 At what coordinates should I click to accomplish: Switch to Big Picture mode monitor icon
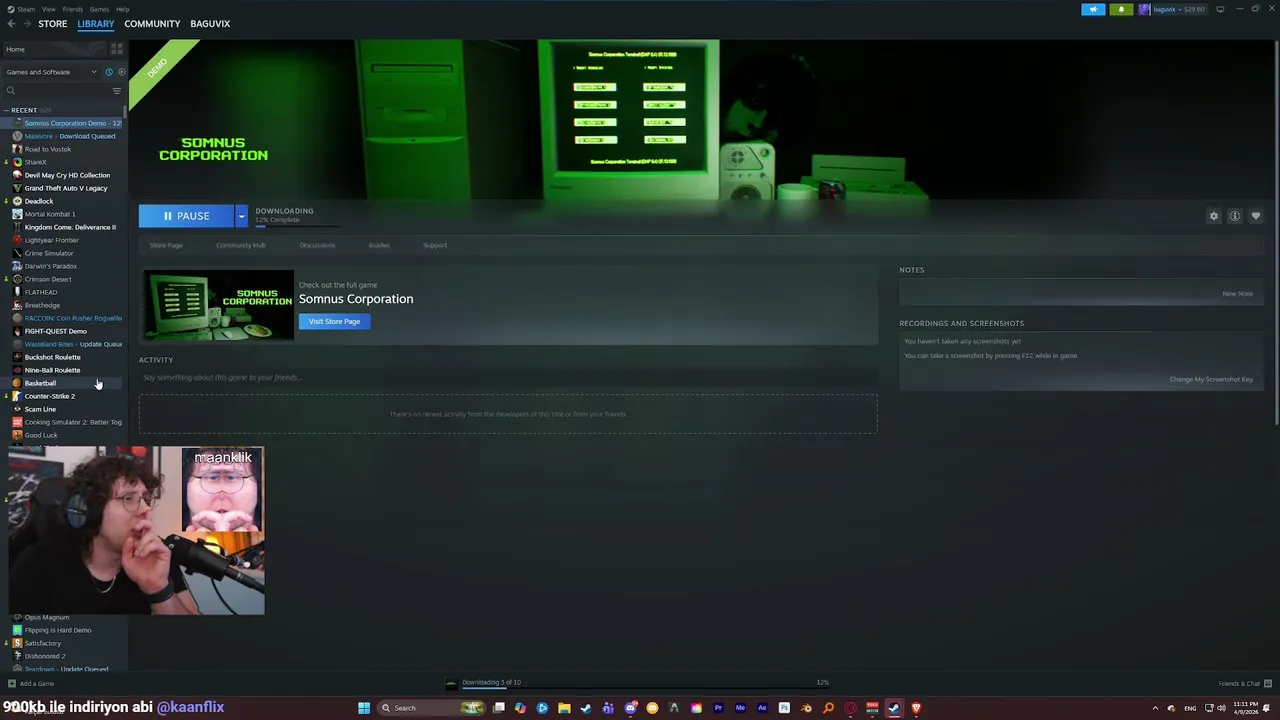(1220, 9)
